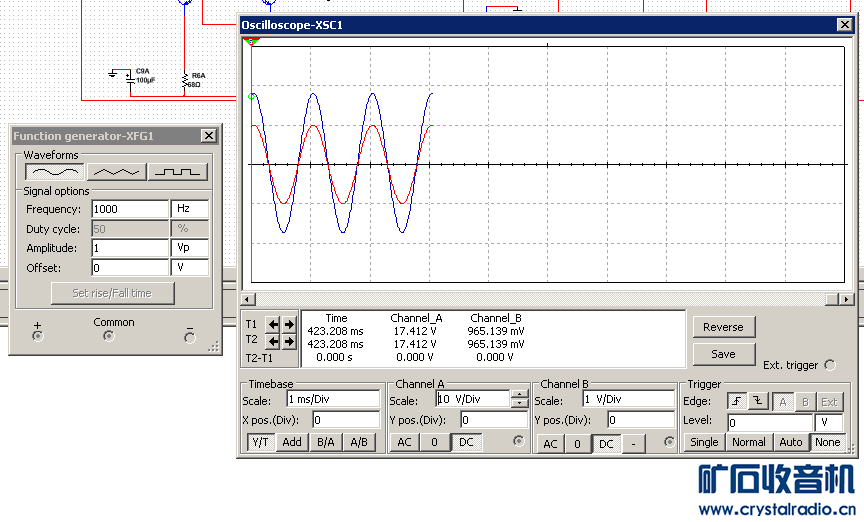The height and width of the screenshot is (522, 864).
Task: Select the sine waveform button
Action: (x=53, y=172)
